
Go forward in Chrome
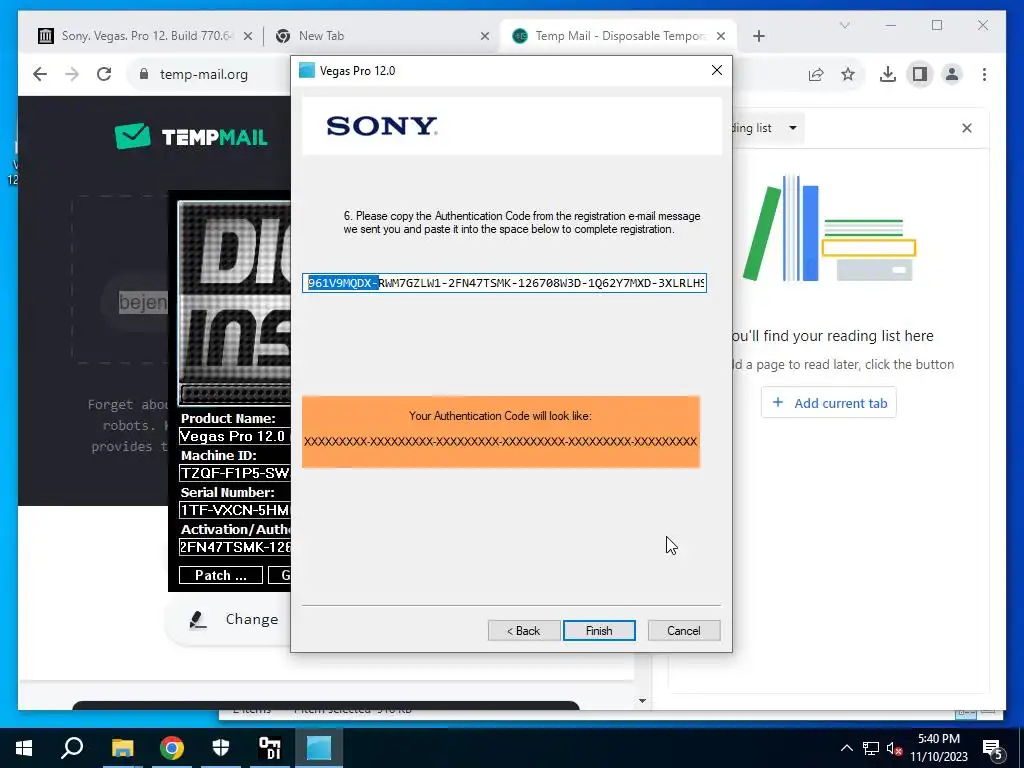pos(72,74)
